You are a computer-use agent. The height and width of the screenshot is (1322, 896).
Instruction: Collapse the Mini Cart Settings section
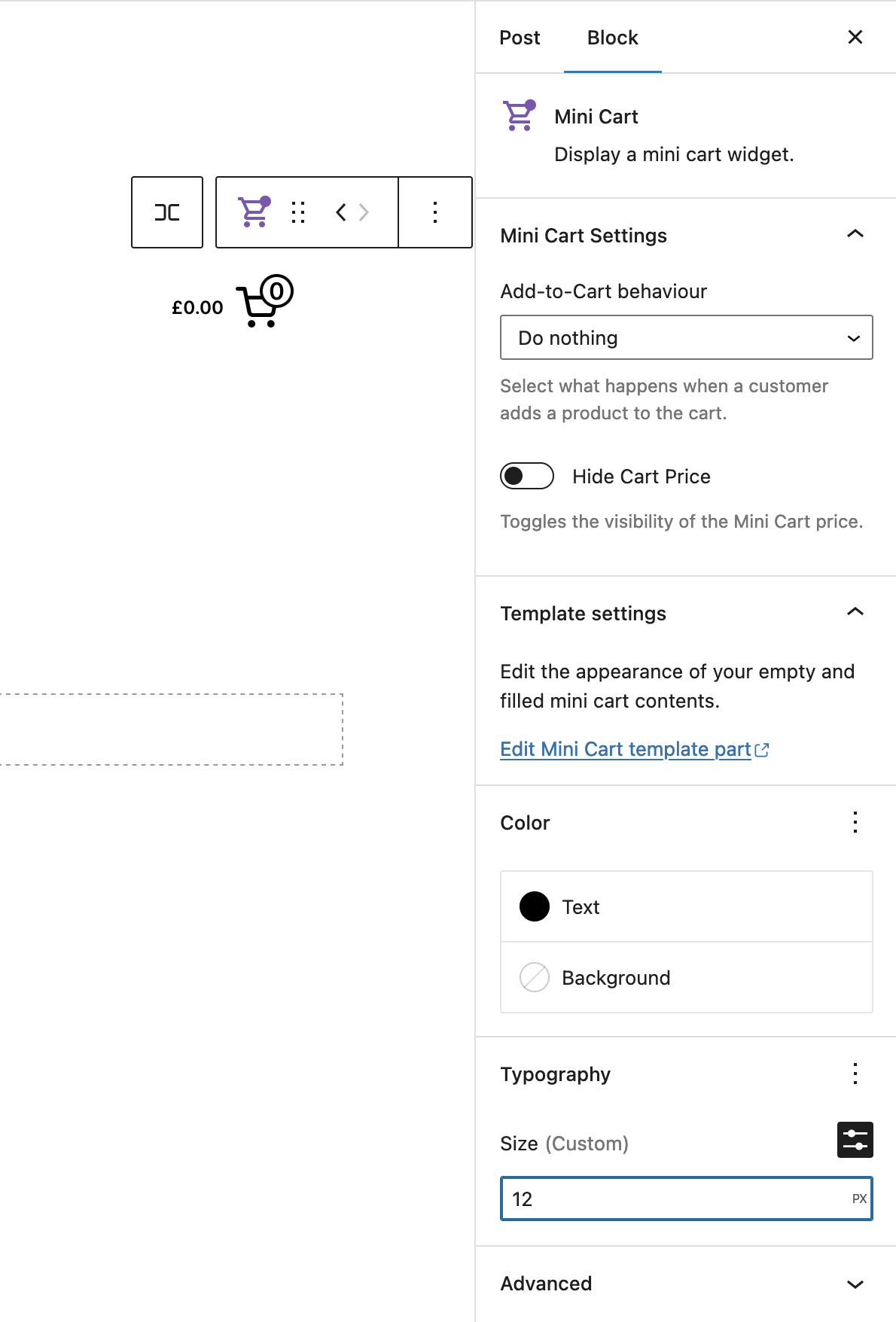(x=855, y=234)
